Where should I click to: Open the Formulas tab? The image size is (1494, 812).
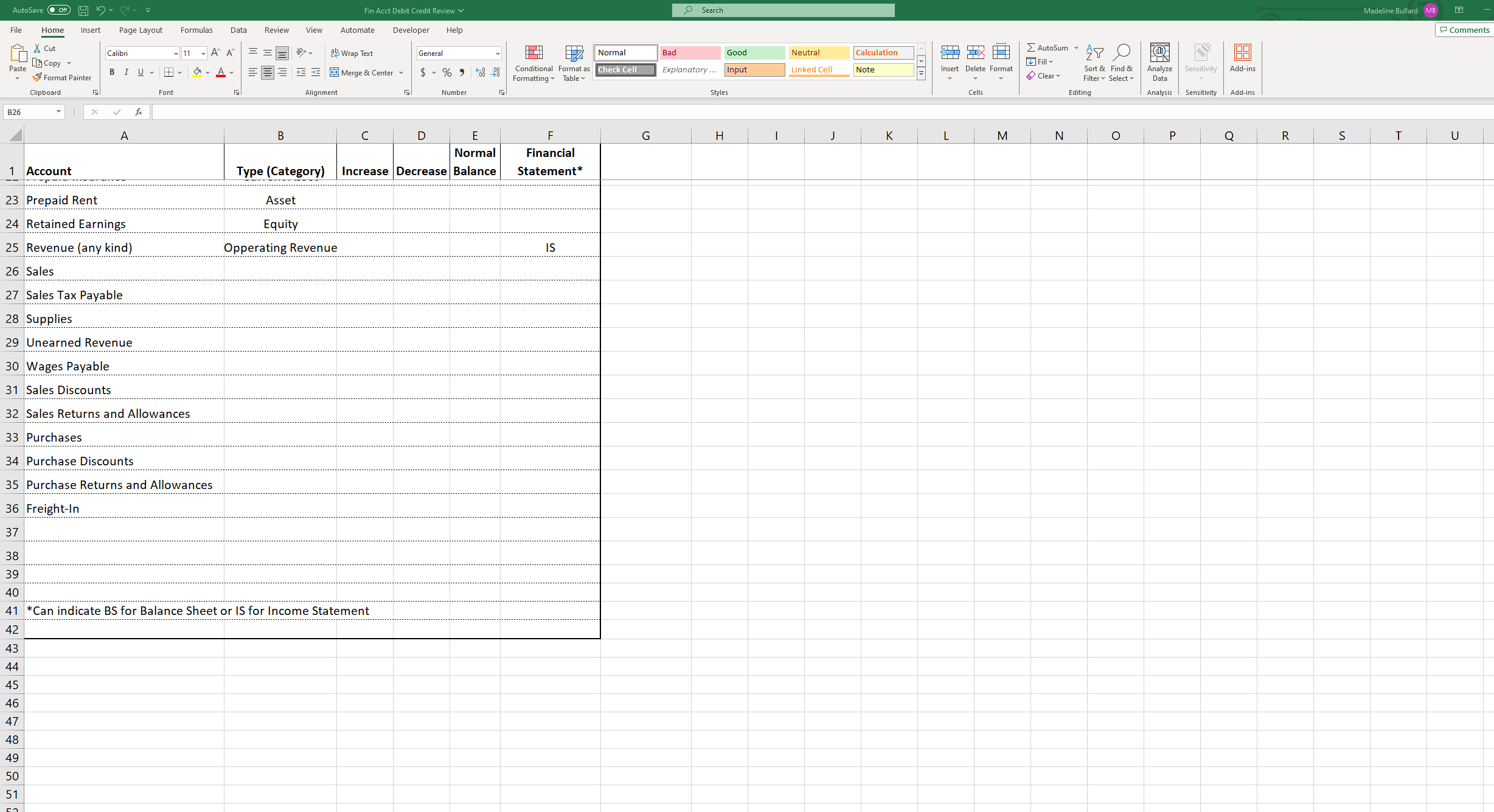[x=196, y=30]
